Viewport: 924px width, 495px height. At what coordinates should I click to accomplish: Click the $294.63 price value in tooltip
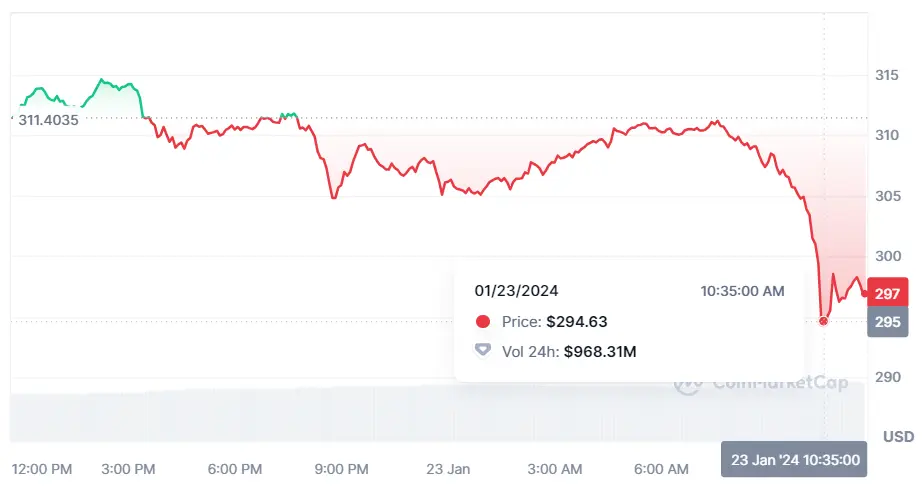tap(577, 322)
